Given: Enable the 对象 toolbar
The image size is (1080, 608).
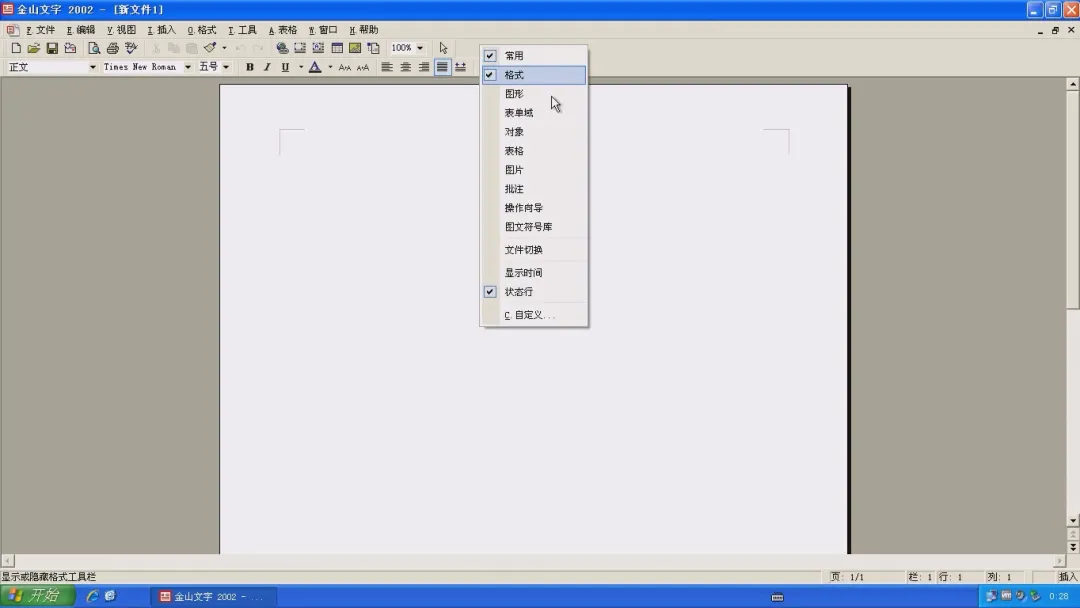Looking at the screenshot, I should click(534, 132).
